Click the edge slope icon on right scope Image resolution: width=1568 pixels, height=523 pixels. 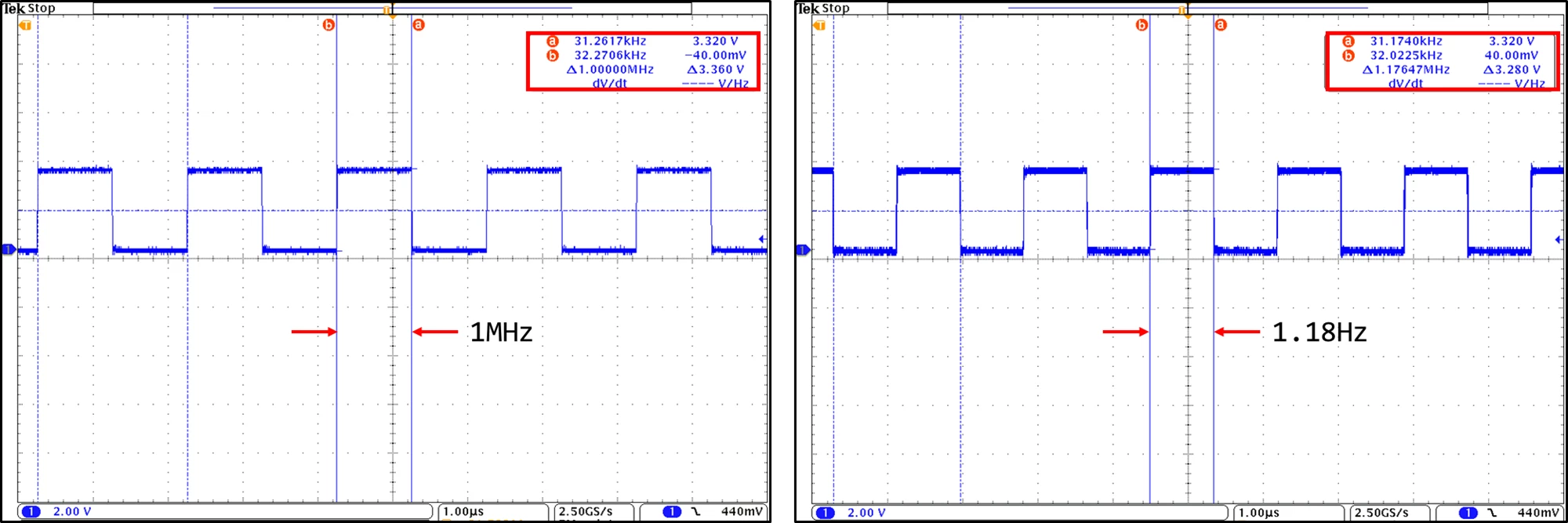point(1492,513)
